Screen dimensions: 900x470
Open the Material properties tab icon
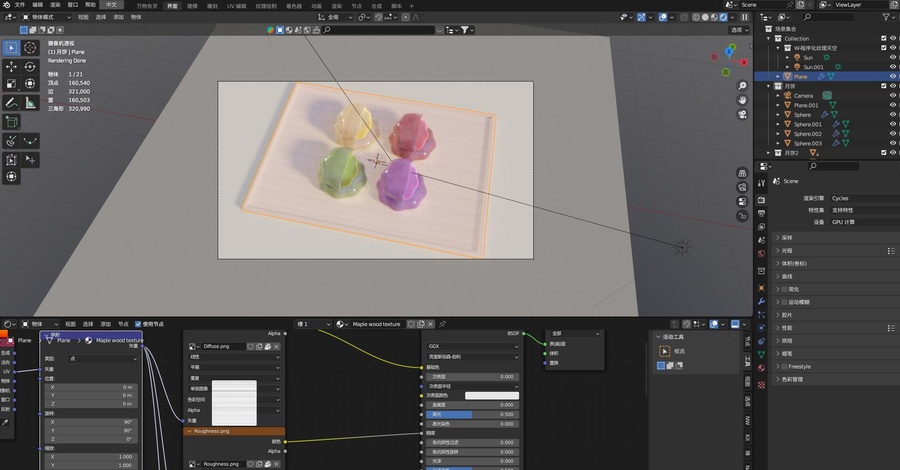click(x=761, y=368)
